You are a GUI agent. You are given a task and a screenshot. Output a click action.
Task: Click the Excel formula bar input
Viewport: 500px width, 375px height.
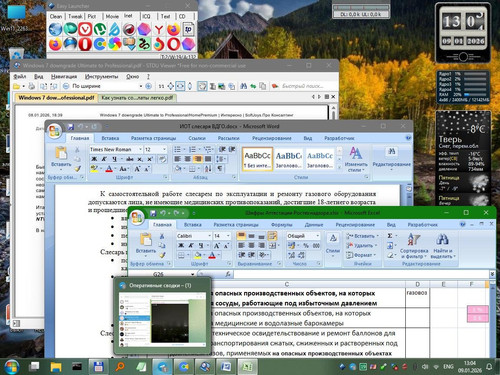click(x=361, y=274)
